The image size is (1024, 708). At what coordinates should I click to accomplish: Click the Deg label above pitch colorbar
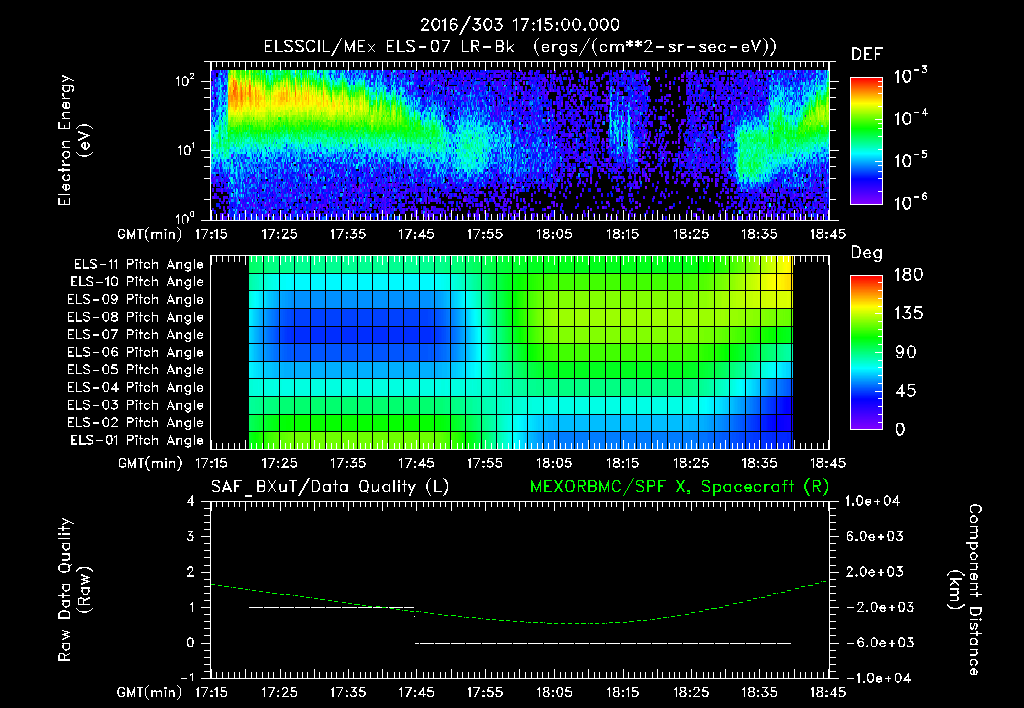867,253
